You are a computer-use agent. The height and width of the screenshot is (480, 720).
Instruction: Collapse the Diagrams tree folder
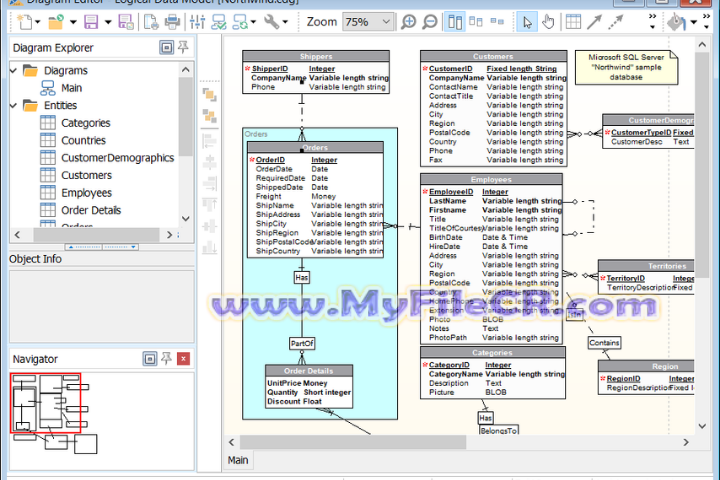click(x=13, y=70)
